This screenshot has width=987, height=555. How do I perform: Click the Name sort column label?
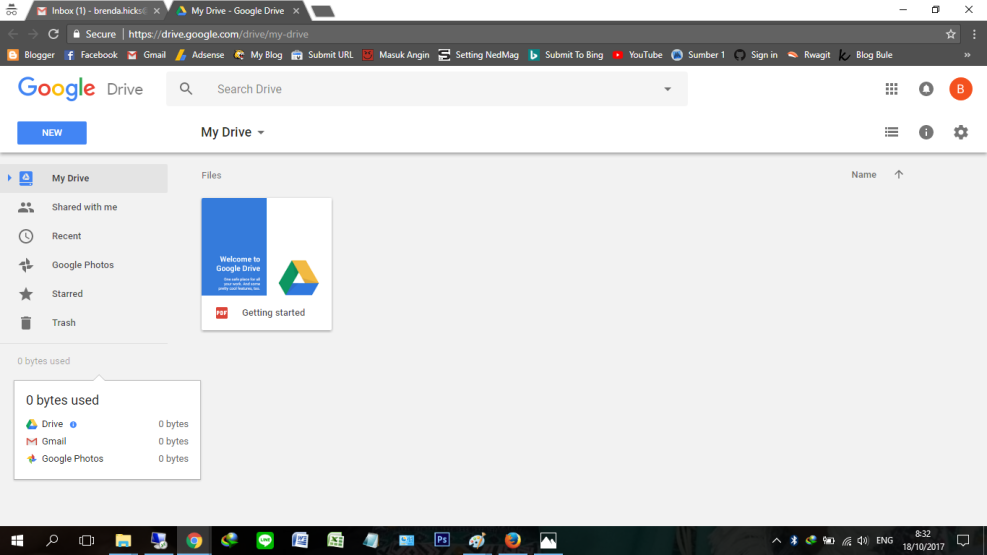864,175
